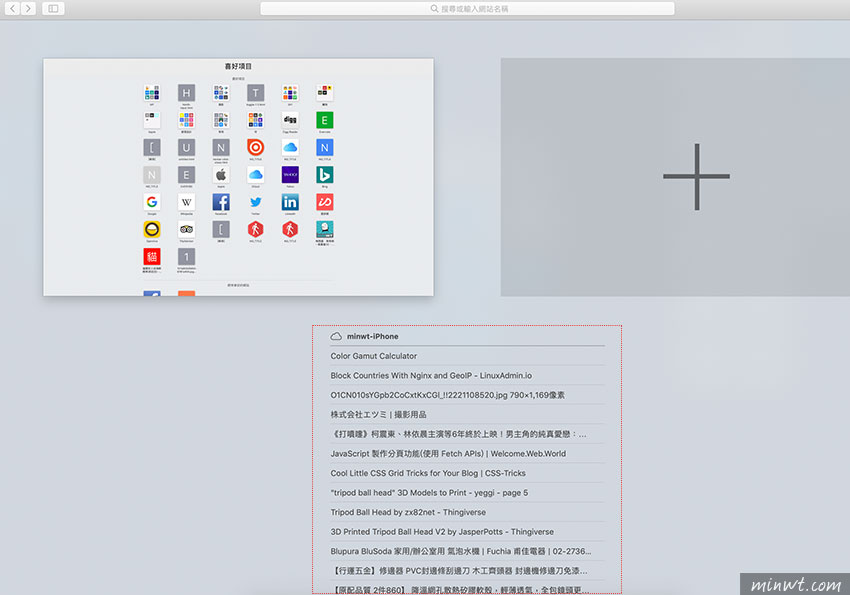This screenshot has height=595, width=850.
Task: Open Block Countries With Nginx and GeoIP tab
Action: pos(467,376)
